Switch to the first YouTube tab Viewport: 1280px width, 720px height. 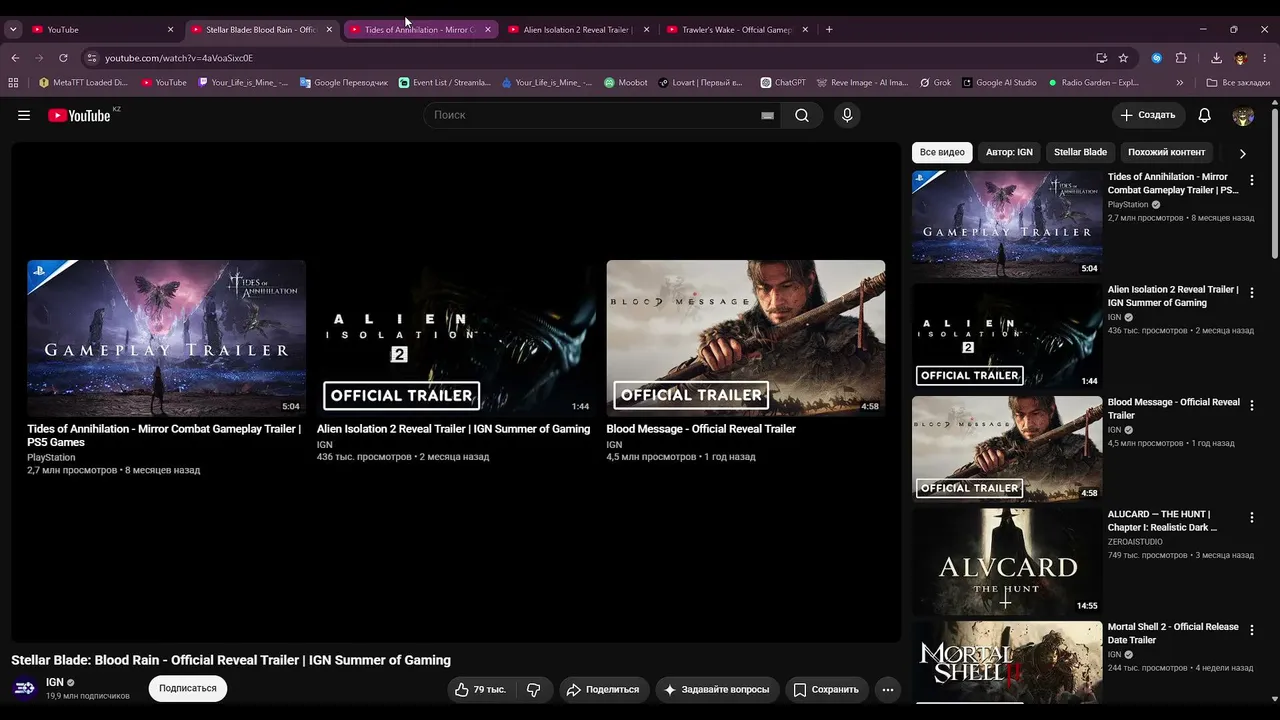click(x=104, y=30)
